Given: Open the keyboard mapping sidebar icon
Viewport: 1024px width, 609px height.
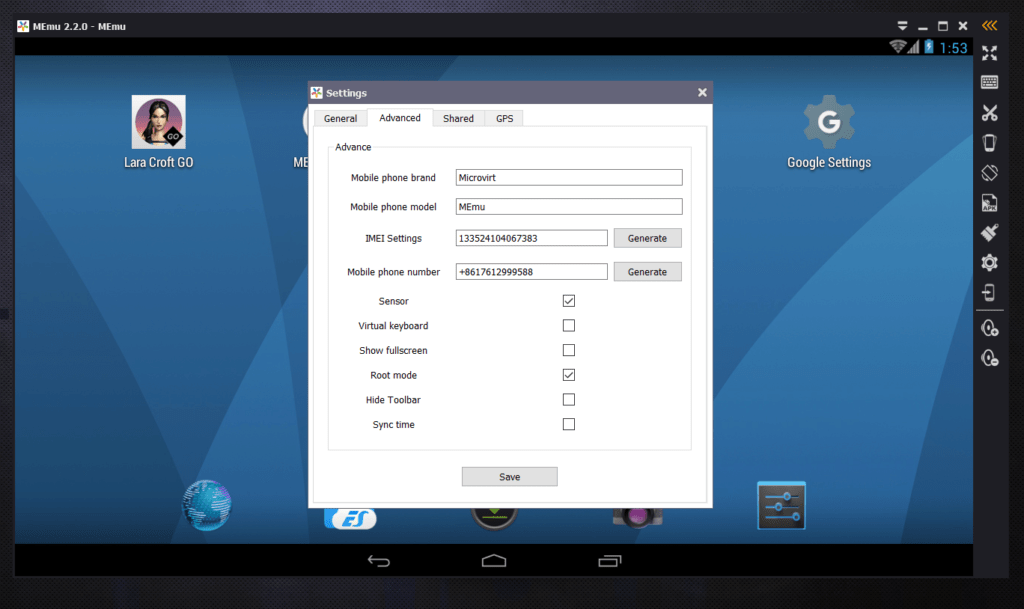Looking at the screenshot, I should click(x=989, y=82).
